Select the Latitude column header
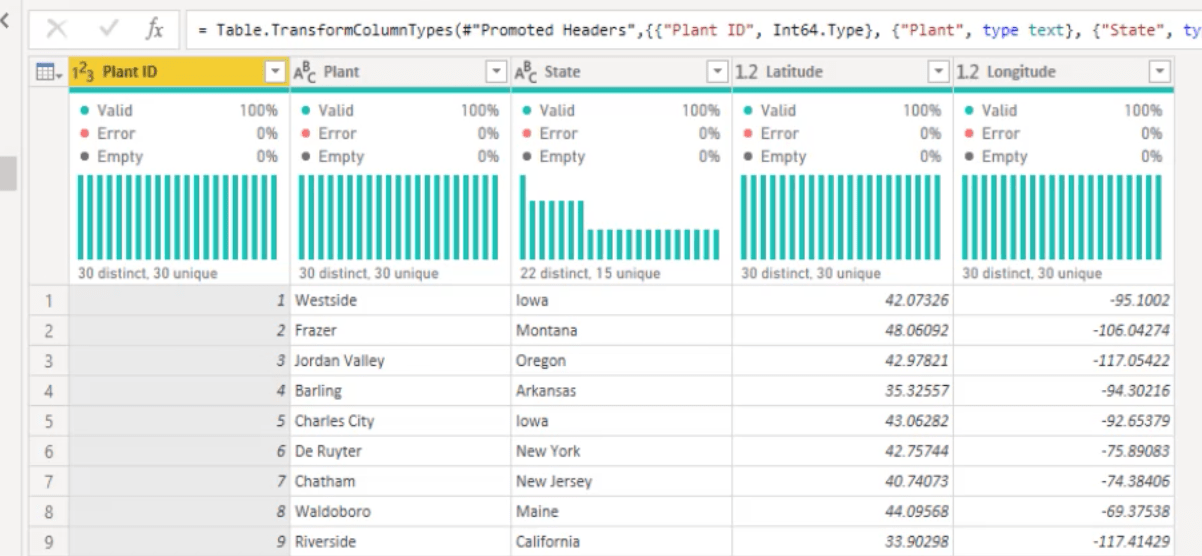1202x556 pixels. tap(842, 72)
